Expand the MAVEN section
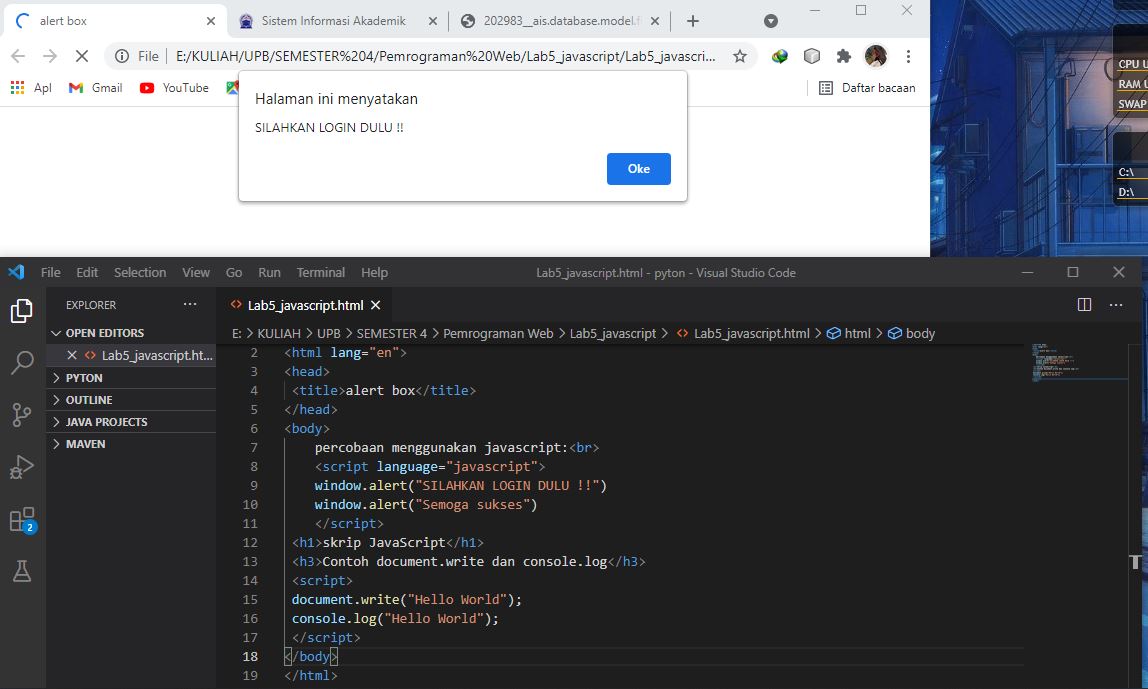 pyautogui.click(x=85, y=443)
